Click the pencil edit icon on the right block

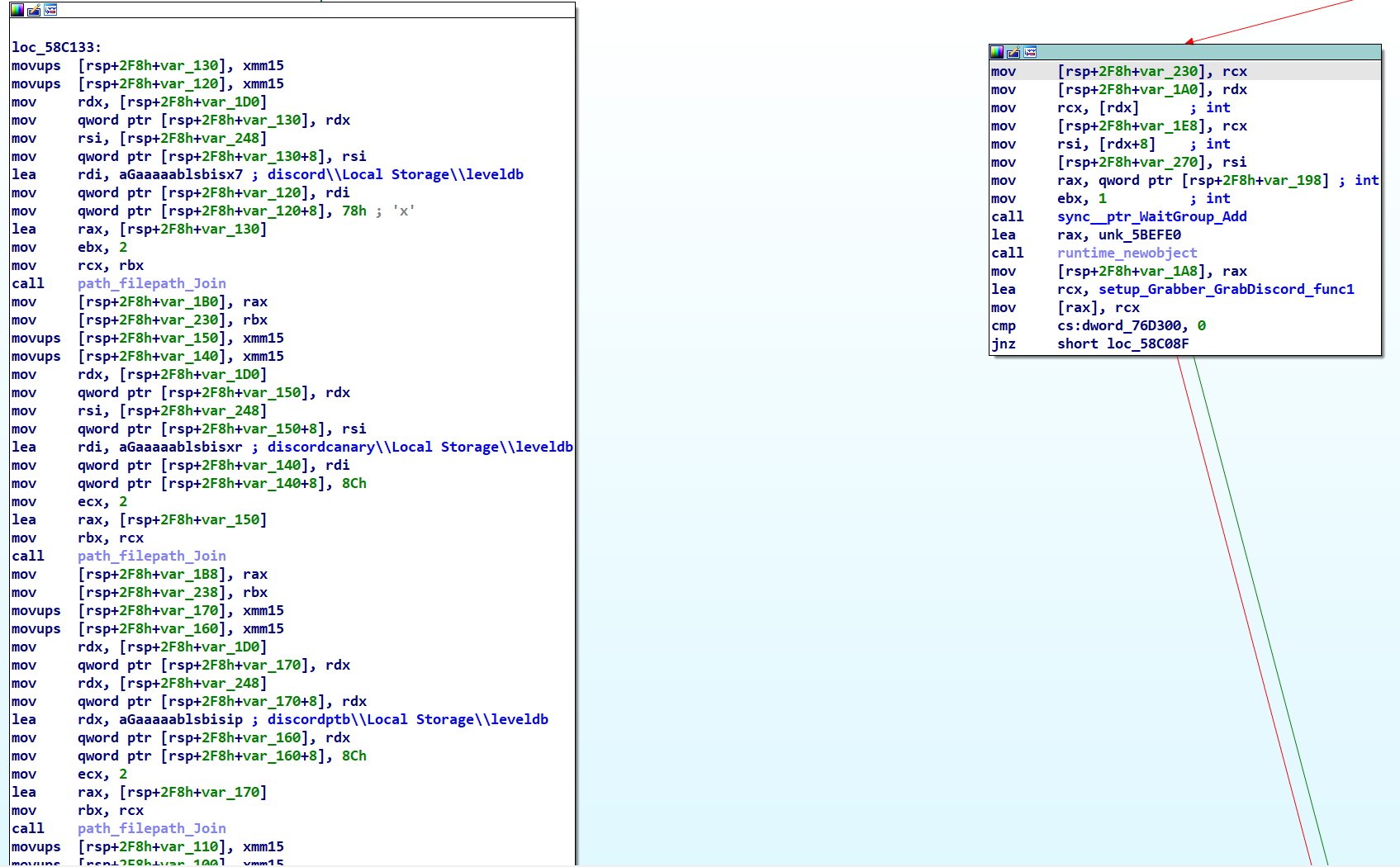1013,52
